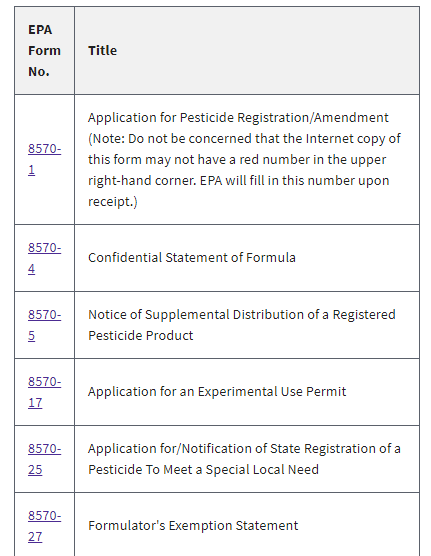Open the 8570-1 form link
The height and width of the screenshot is (556, 431).
coord(44,159)
